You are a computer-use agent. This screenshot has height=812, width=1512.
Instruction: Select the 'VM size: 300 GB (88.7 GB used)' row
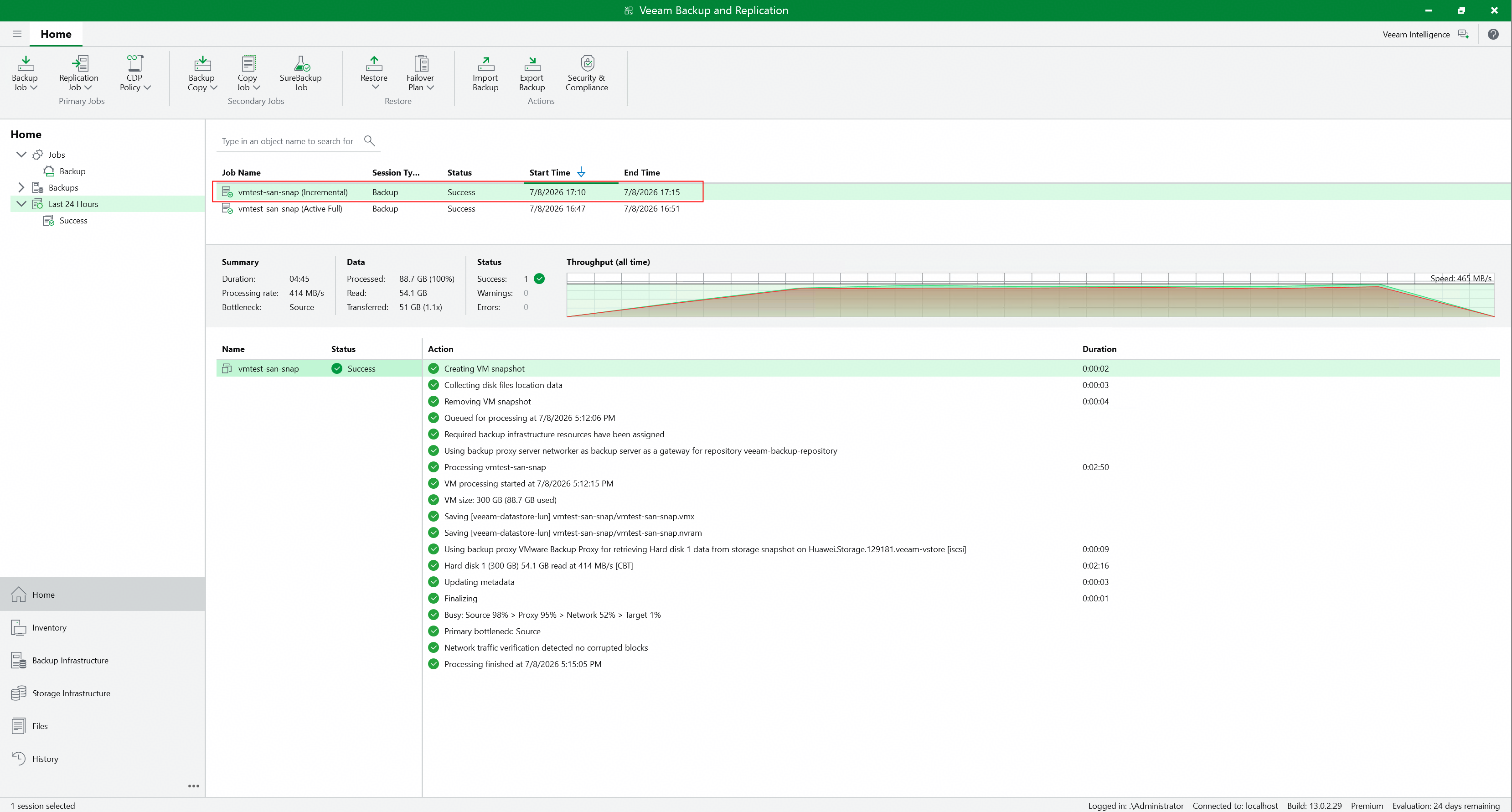[961, 500]
